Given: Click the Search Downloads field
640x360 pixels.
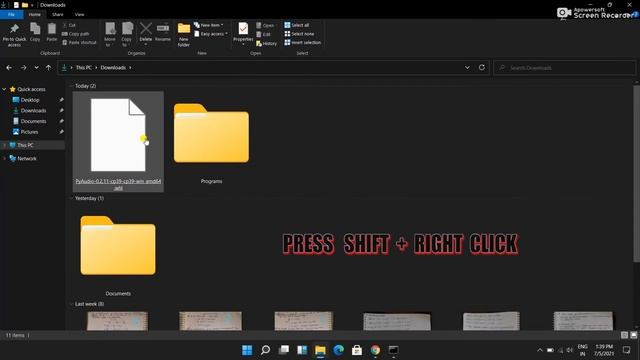Looking at the screenshot, I should [x=565, y=68].
